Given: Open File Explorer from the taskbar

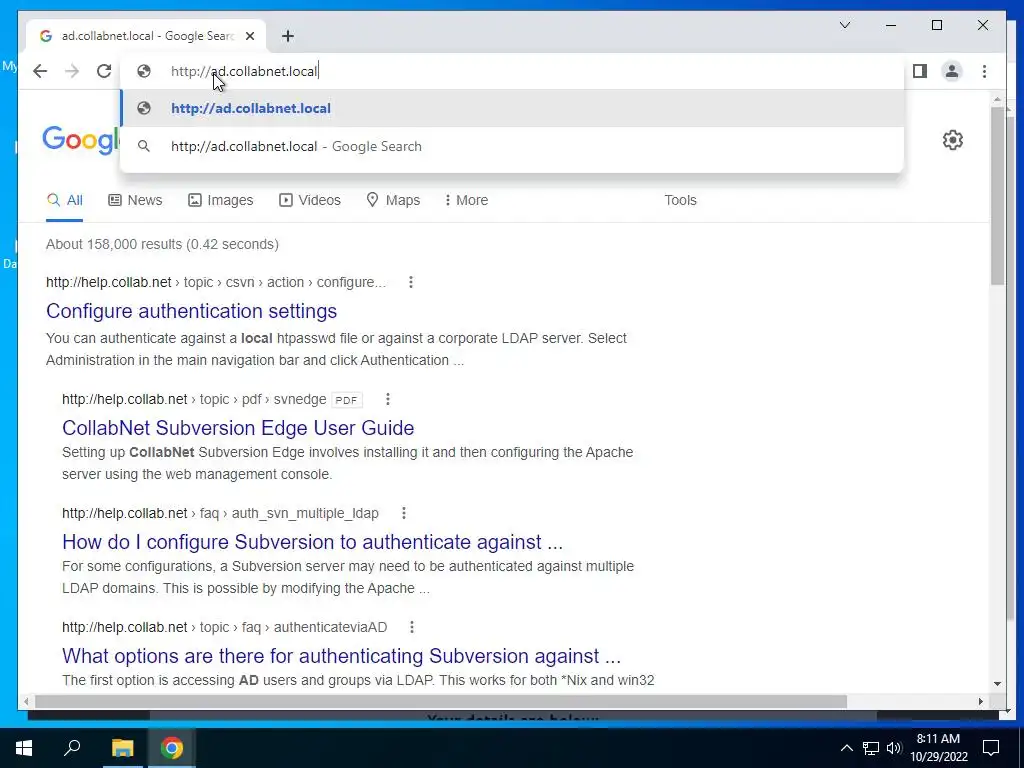Looking at the screenshot, I should point(122,748).
